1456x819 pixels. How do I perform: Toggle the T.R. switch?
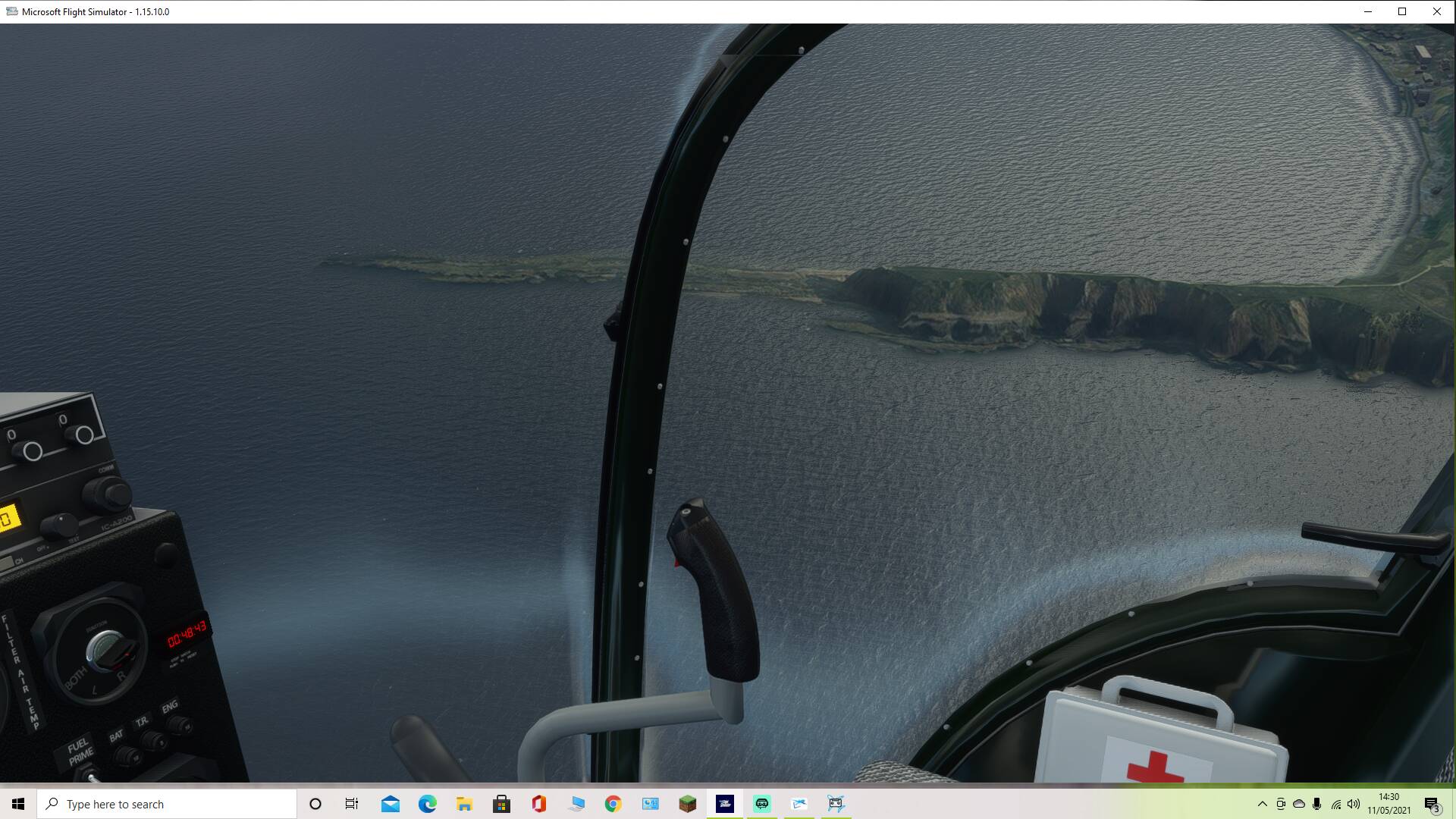point(155,740)
